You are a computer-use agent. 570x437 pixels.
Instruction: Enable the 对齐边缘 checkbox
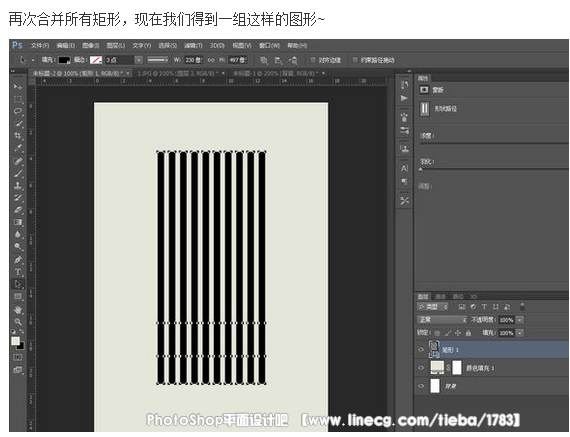coord(313,60)
